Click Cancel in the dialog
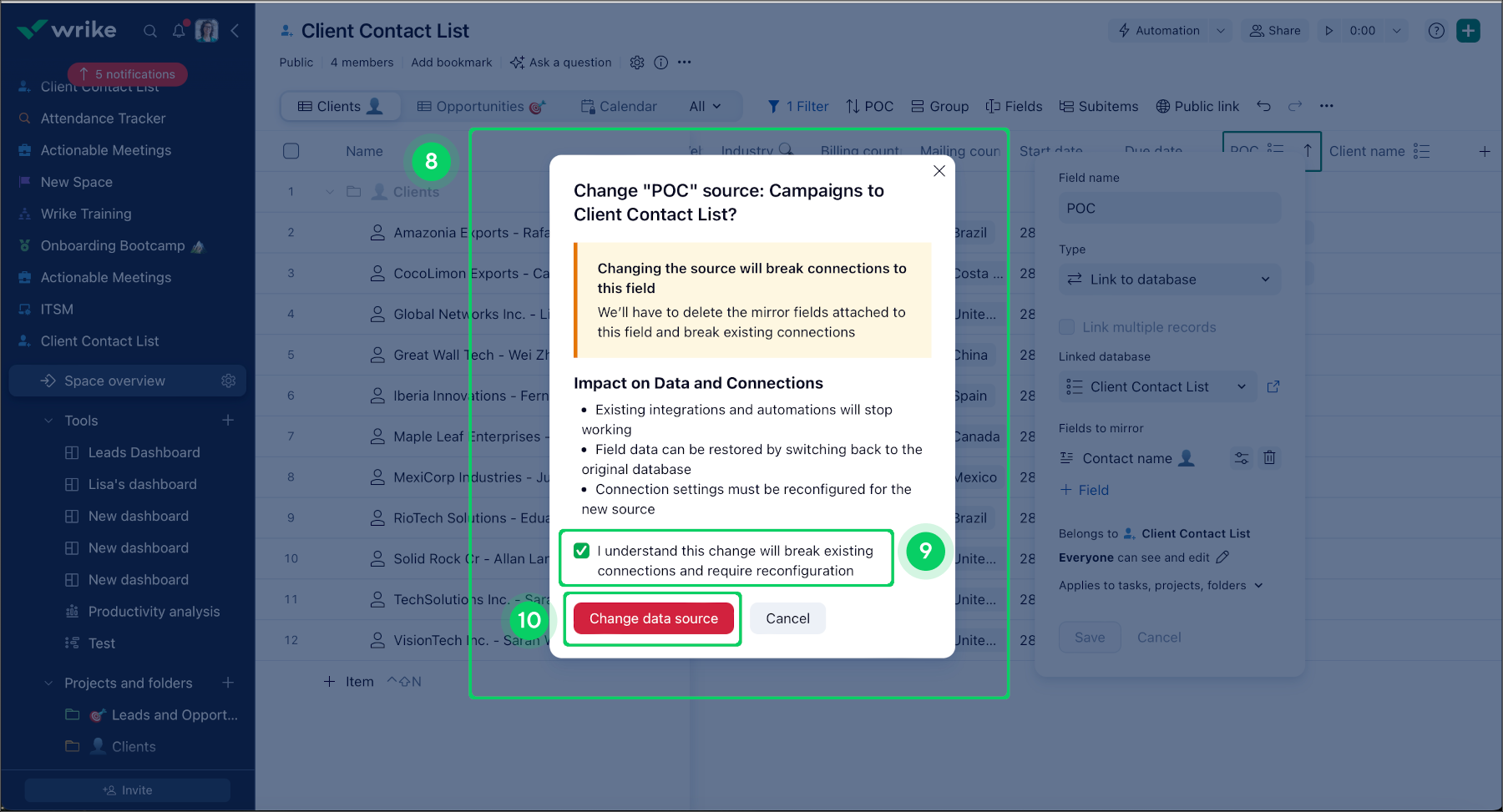Screen dimensions: 1503x812 point(787,618)
